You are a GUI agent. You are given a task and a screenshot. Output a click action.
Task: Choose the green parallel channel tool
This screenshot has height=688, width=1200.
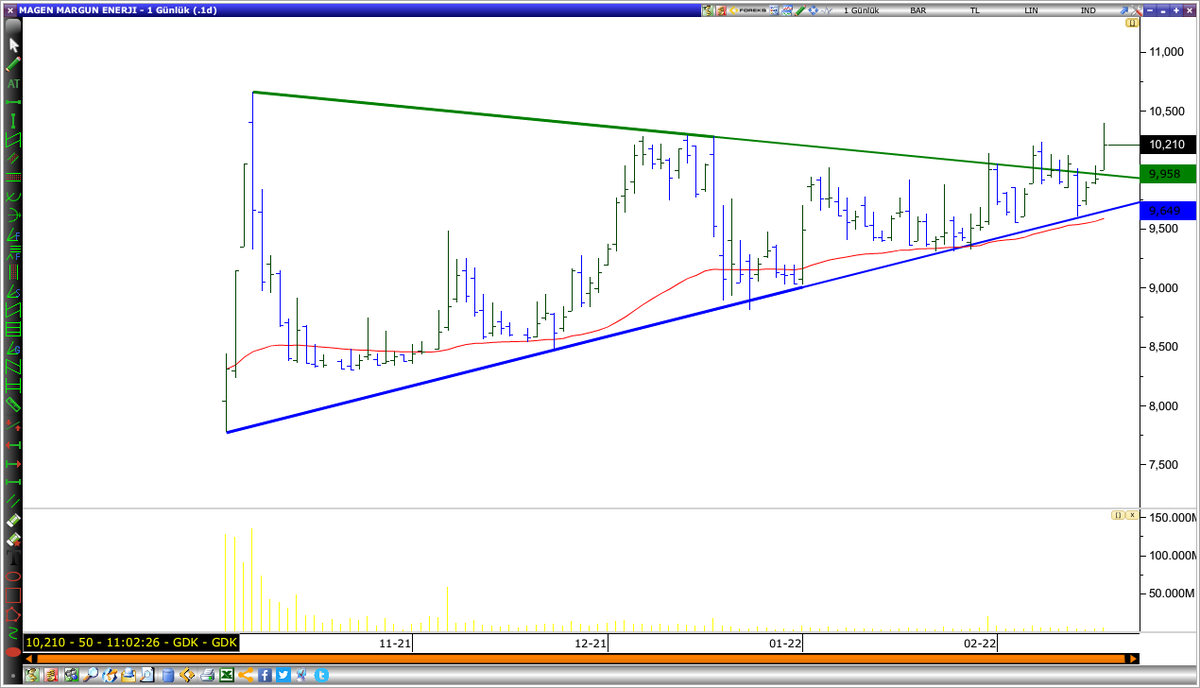click(14, 140)
